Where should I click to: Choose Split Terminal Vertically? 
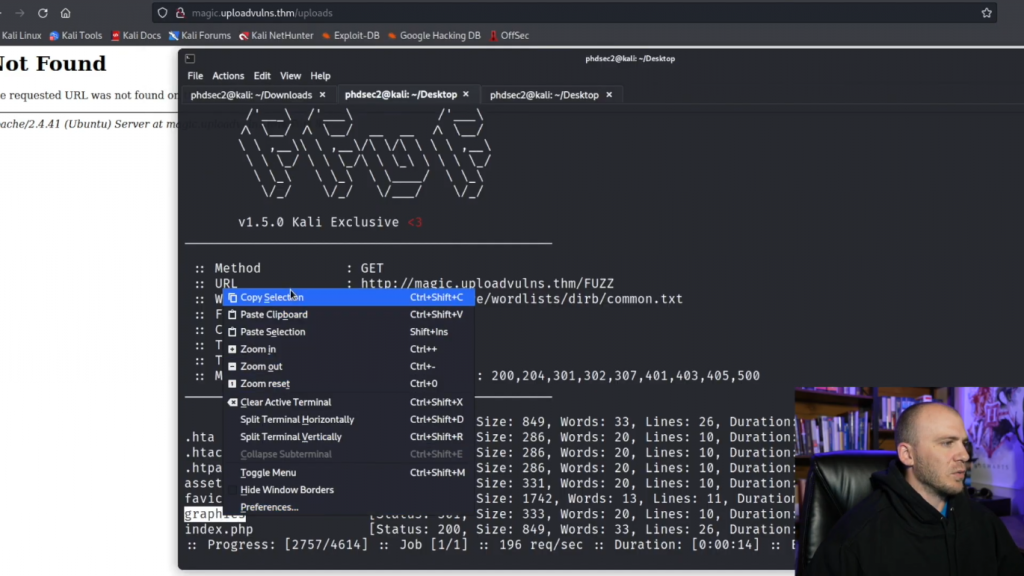click(x=348, y=437)
